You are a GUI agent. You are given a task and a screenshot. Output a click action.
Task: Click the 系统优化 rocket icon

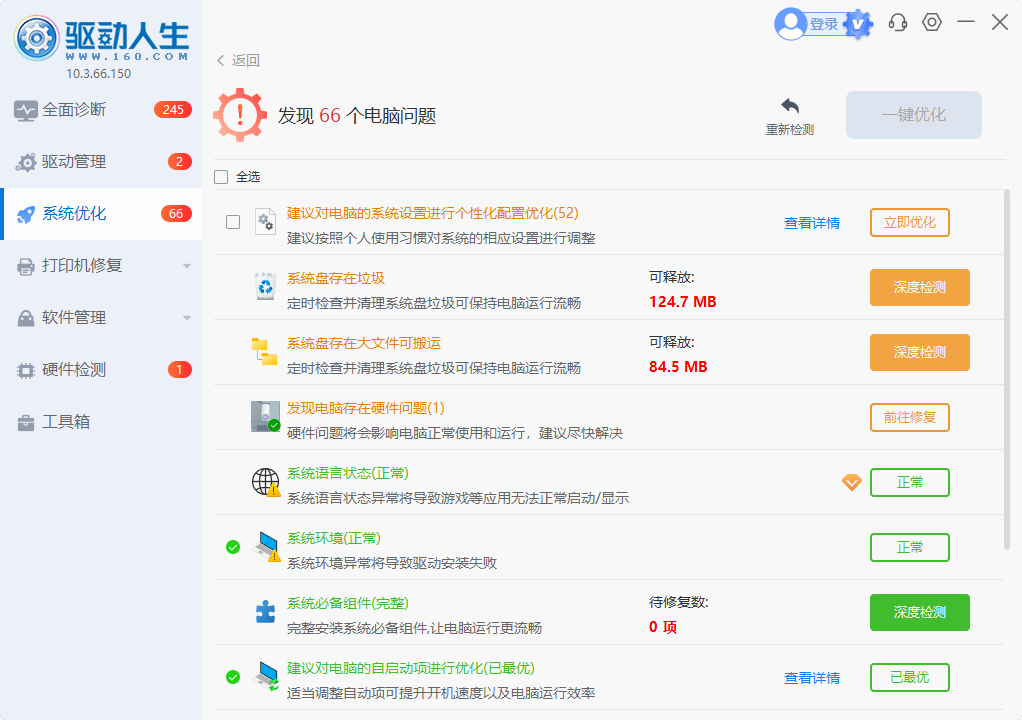pyautogui.click(x=25, y=214)
